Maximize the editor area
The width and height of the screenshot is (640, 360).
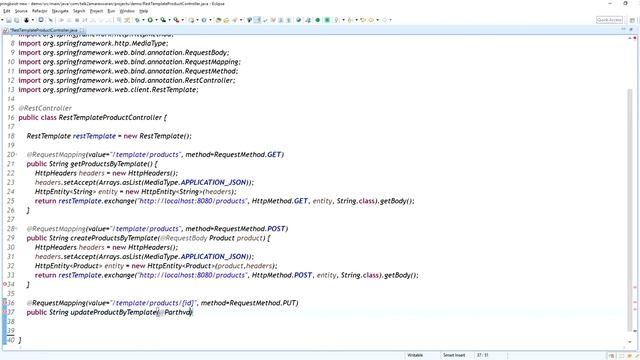tap(631, 30)
